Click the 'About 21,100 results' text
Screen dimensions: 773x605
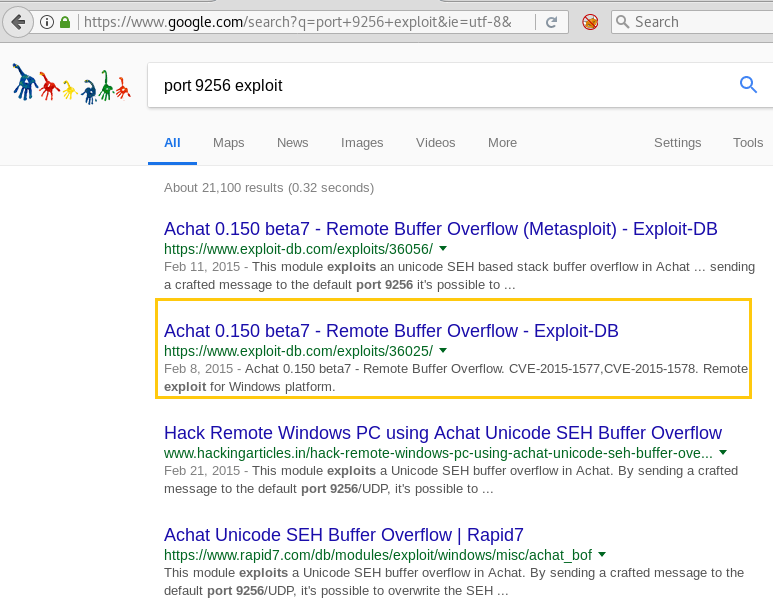269,188
